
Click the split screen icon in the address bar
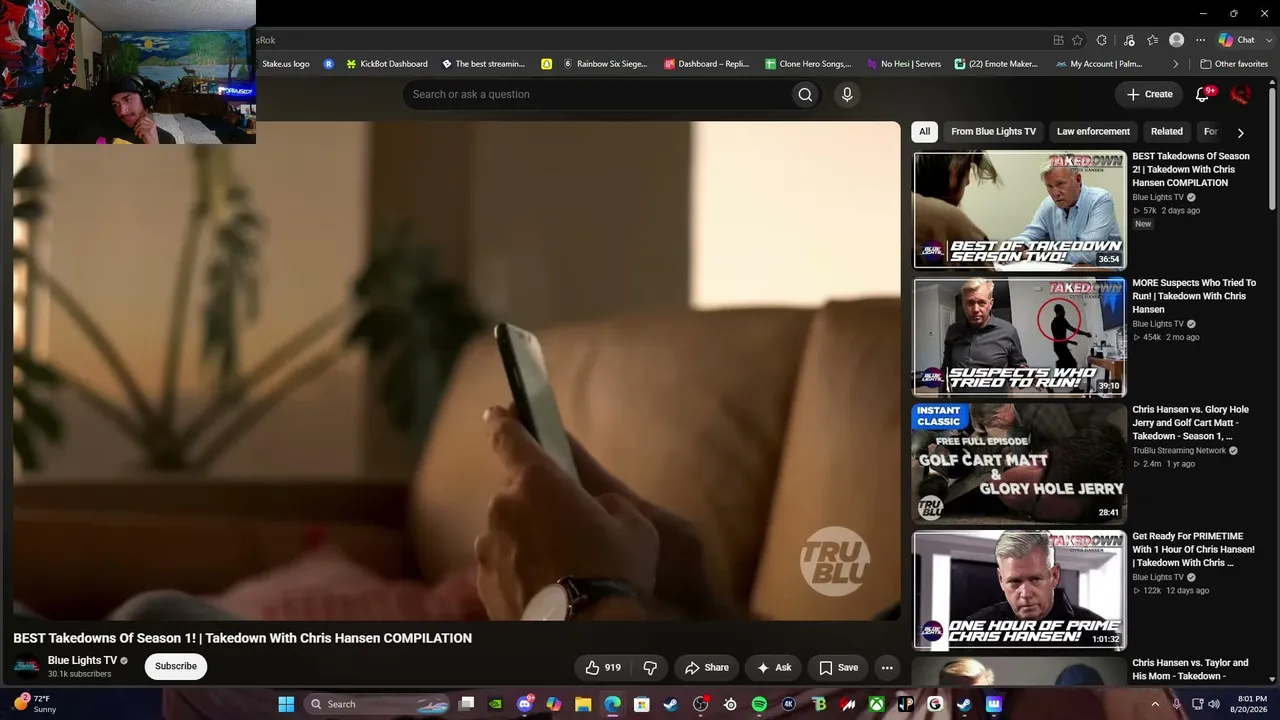click(x=1058, y=40)
